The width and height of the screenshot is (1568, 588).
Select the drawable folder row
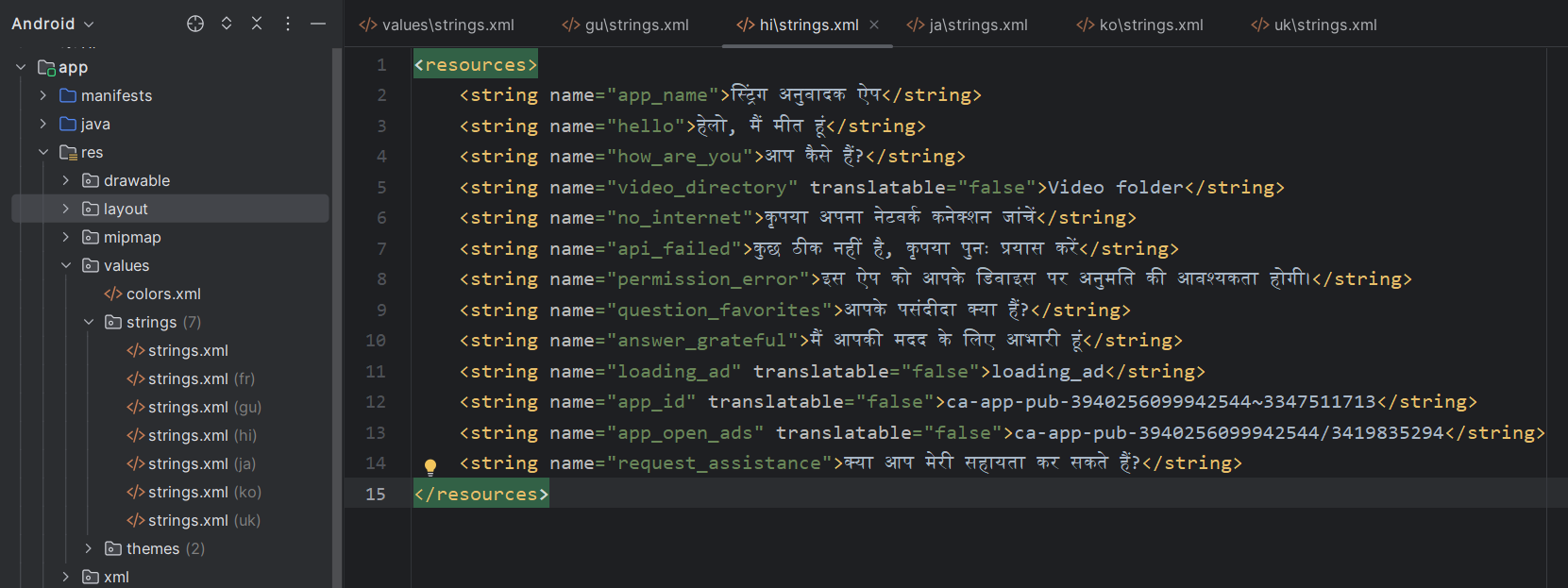coord(170,180)
